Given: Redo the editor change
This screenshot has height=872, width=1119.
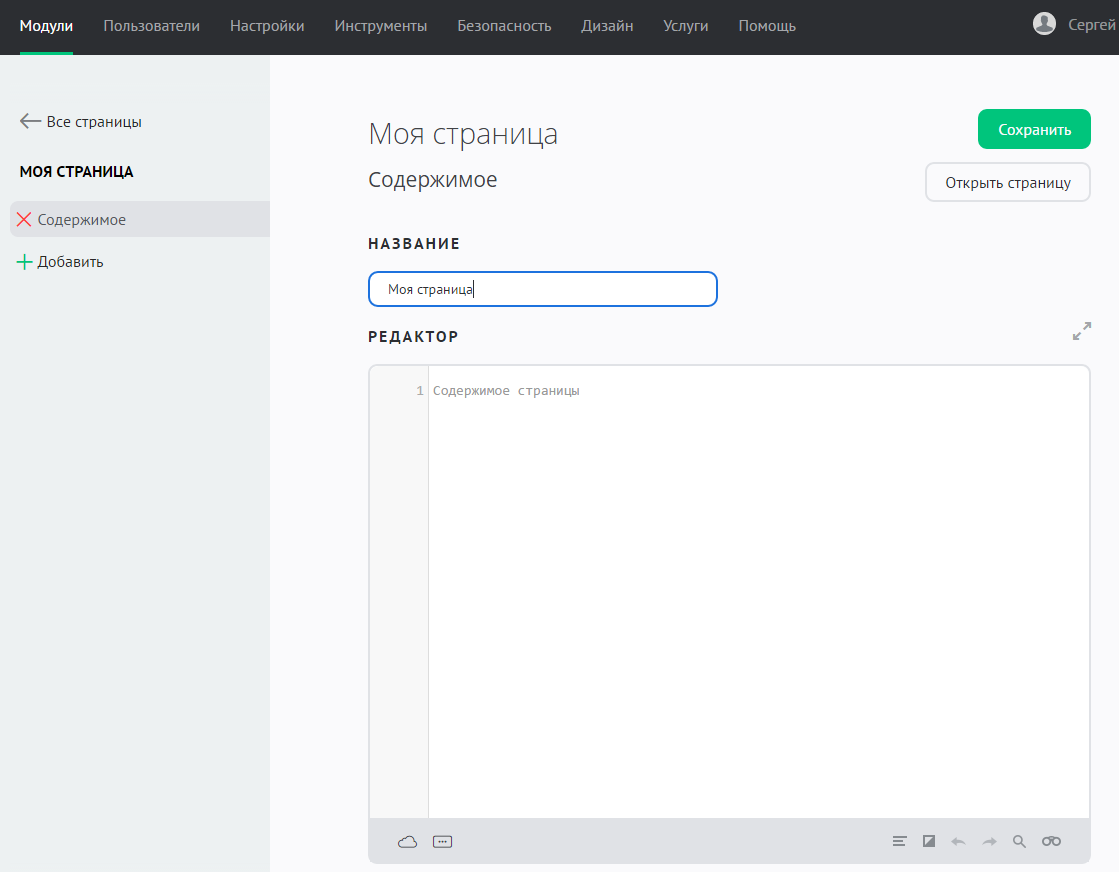Looking at the screenshot, I should 989,842.
